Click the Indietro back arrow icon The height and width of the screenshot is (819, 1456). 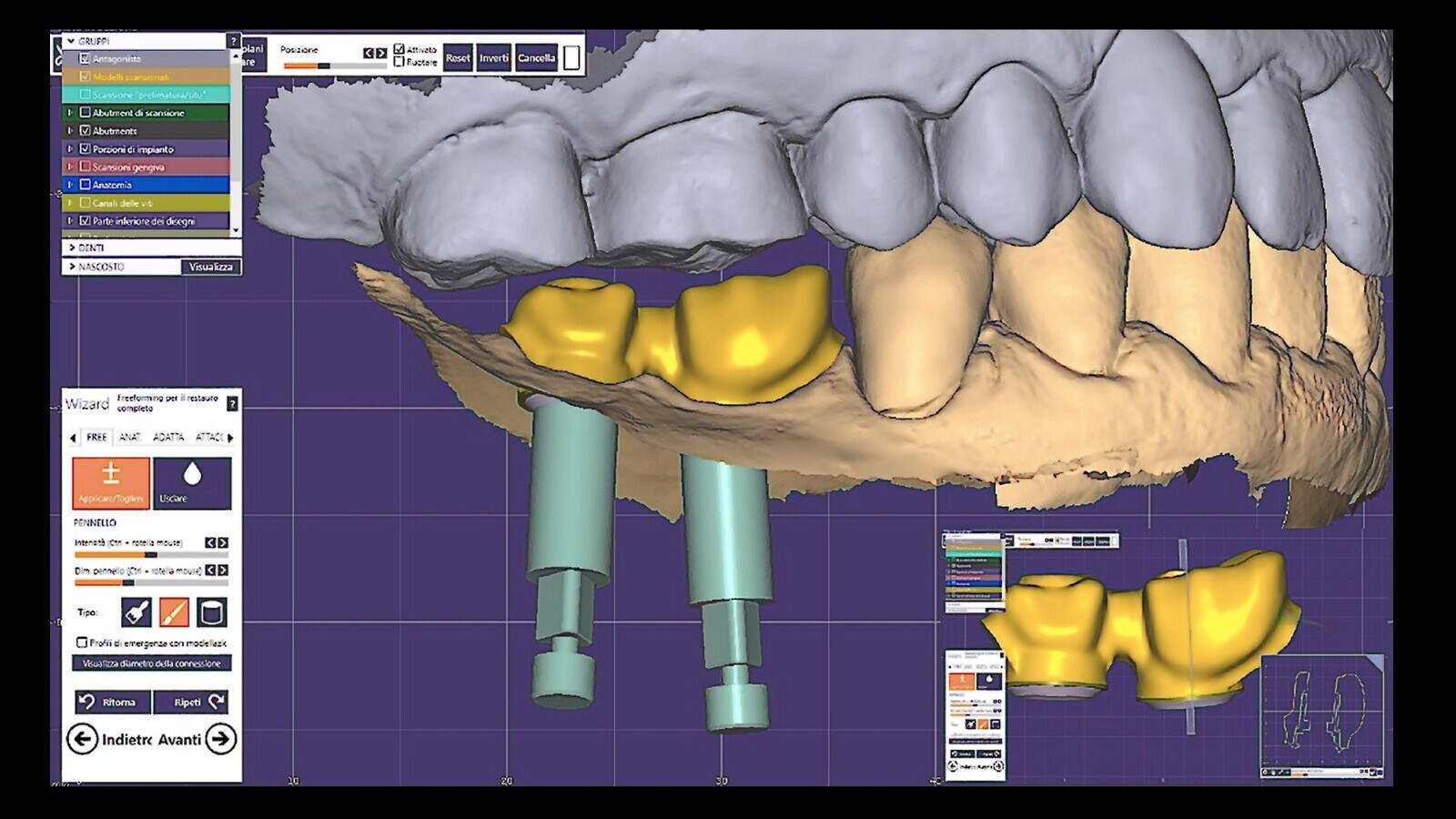pos(82,739)
